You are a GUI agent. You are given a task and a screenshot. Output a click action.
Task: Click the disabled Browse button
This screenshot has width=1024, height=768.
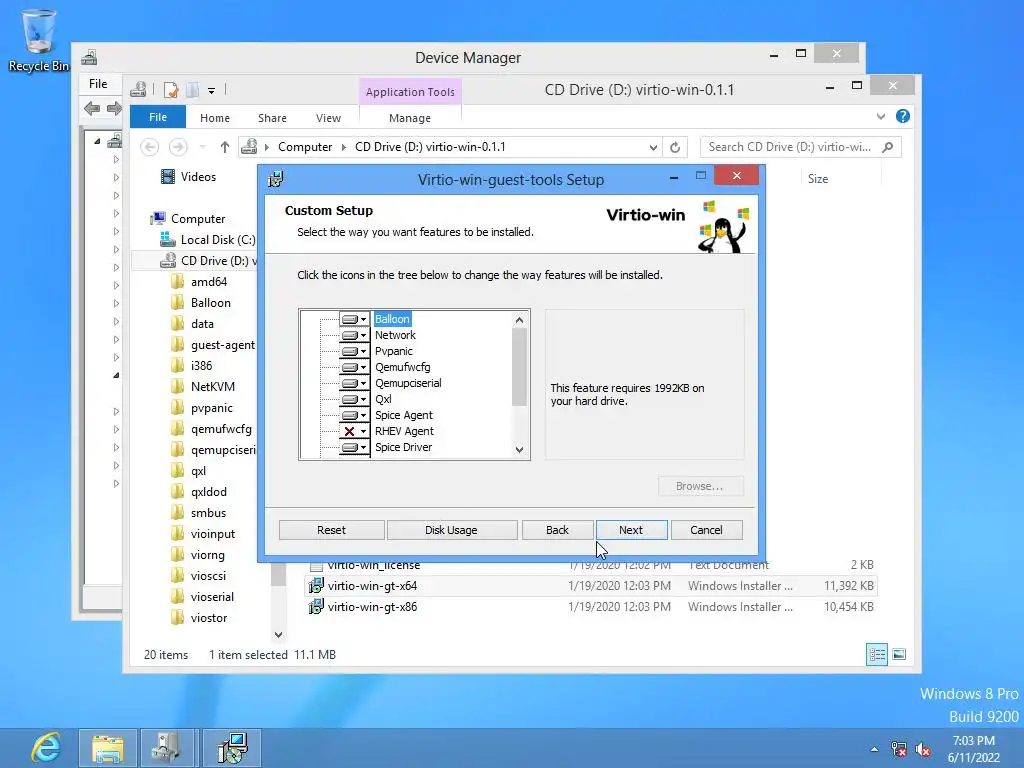[699, 487]
